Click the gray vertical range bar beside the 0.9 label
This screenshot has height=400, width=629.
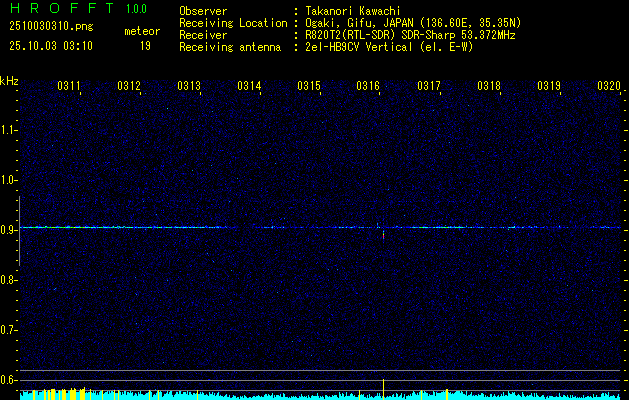(x=19, y=231)
